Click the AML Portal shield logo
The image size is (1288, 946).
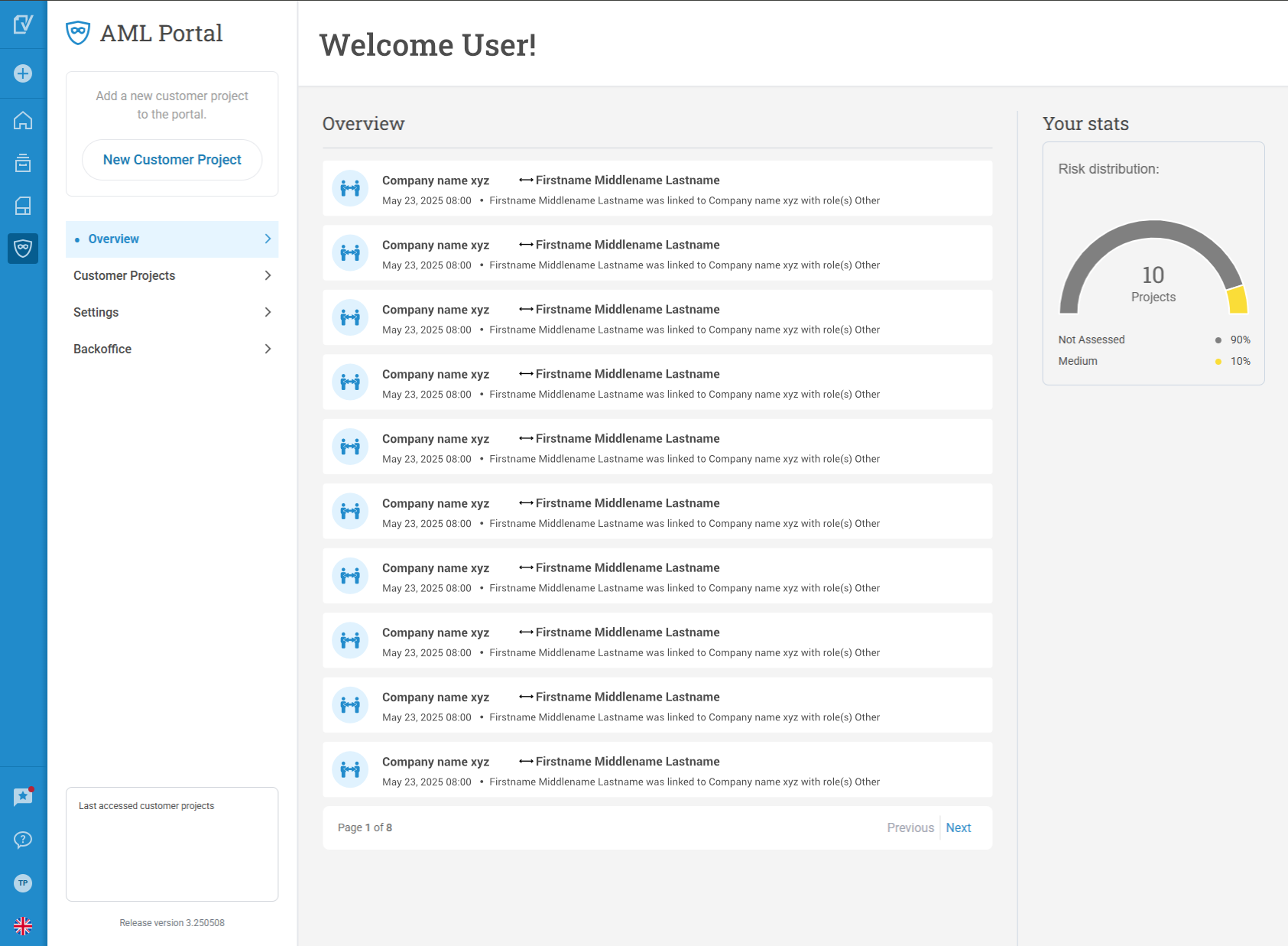(x=78, y=33)
